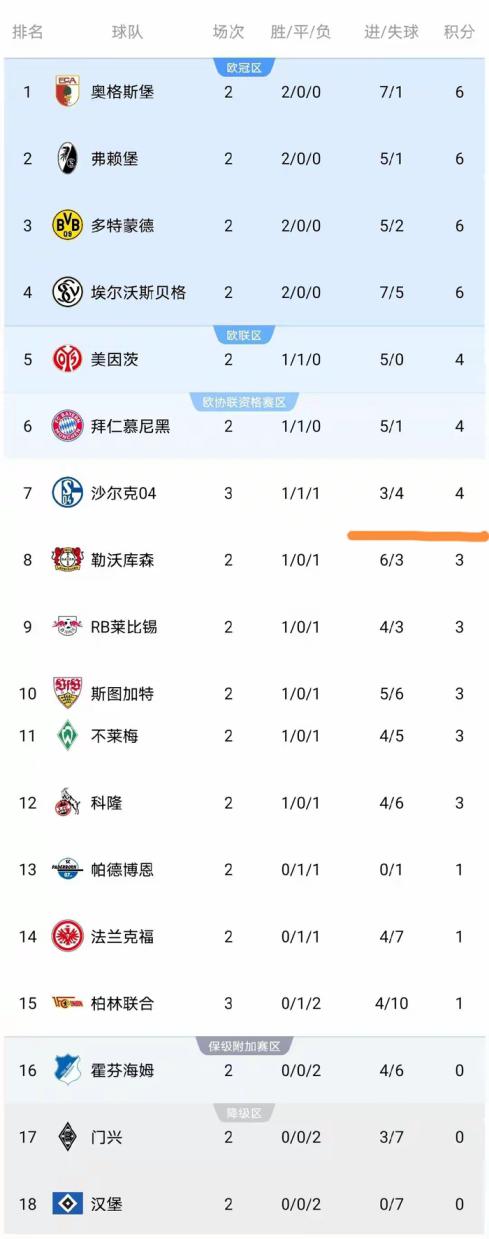This screenshot has width=489, height=1239.
Task: Open 斯图加特 team row name
Action: click(122, 694)
